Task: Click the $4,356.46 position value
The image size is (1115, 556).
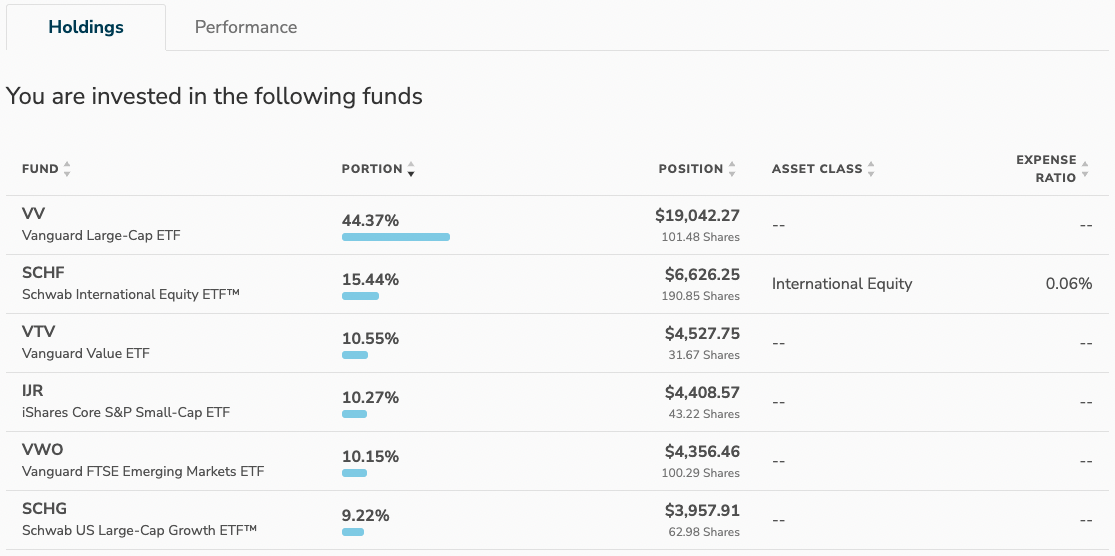Action: [703, 451]
